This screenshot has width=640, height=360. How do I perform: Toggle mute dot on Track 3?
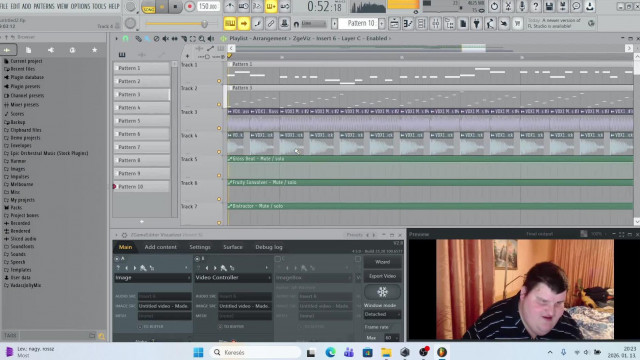[x=219, y=128]
